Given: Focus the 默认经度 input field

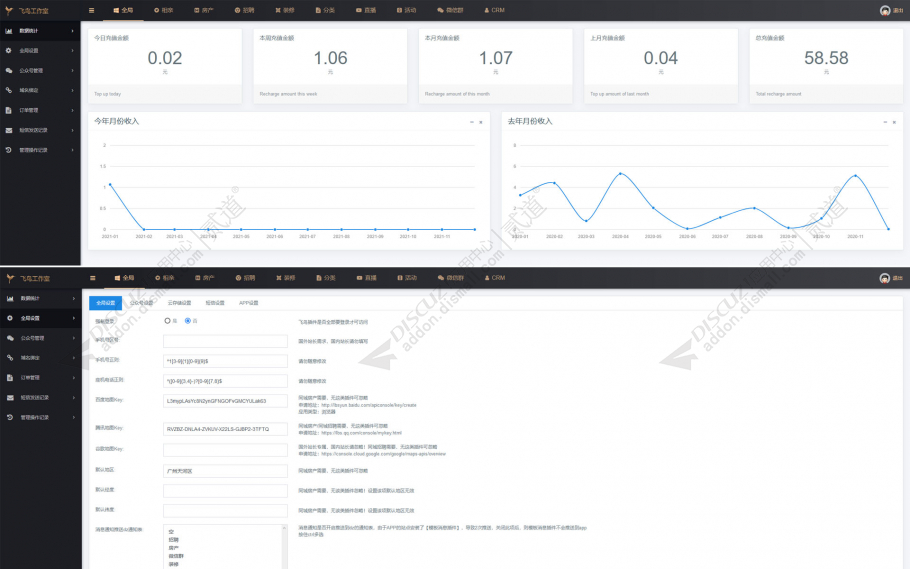Looking at the screenshot, I should tap(225, 491).
